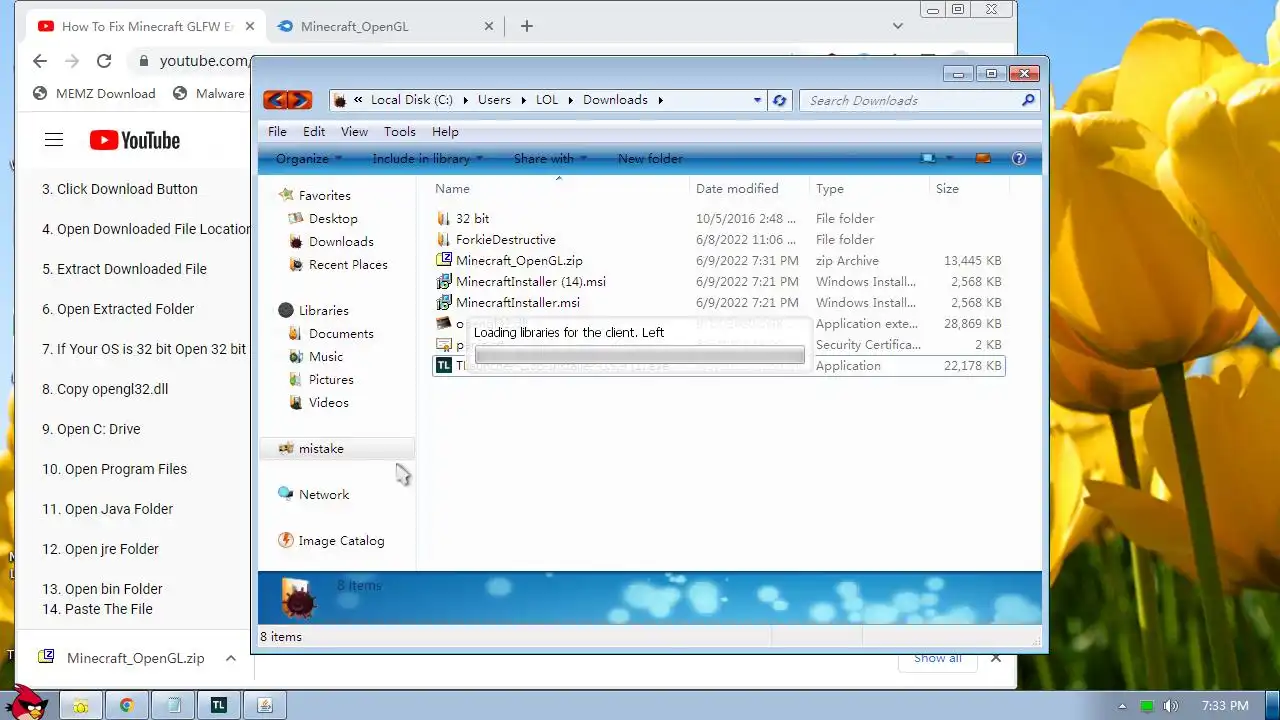Click the green network tray icon
1280x720 pixels.
coord(1147,706)
